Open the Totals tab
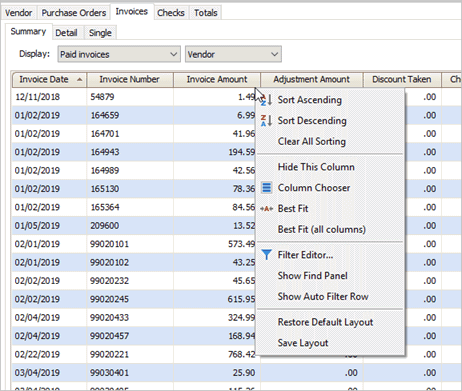Image resolution: width=462 pixels, height=391 pixels. coord(206,13)
